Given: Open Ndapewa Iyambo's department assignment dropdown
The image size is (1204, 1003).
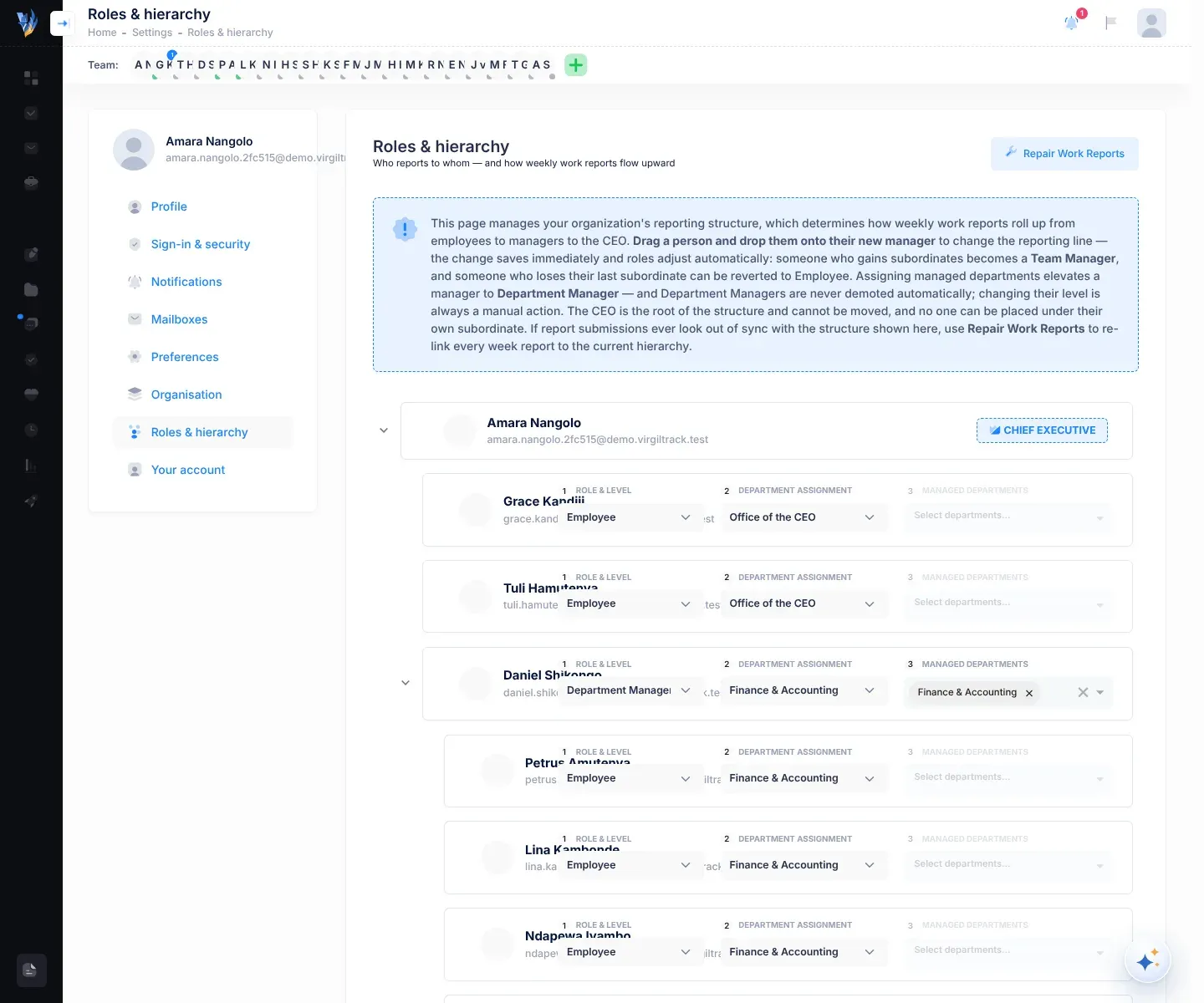Looking at the screenshot, I should pyautogui.click(x=804, y=952).
